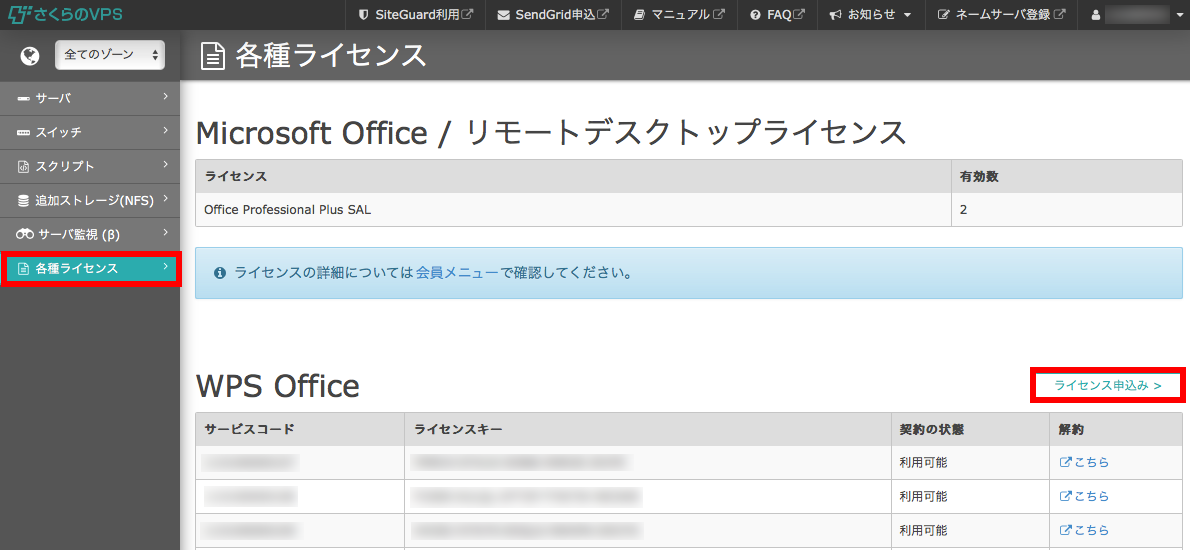Open the マニュアル link

coord(679,14)
